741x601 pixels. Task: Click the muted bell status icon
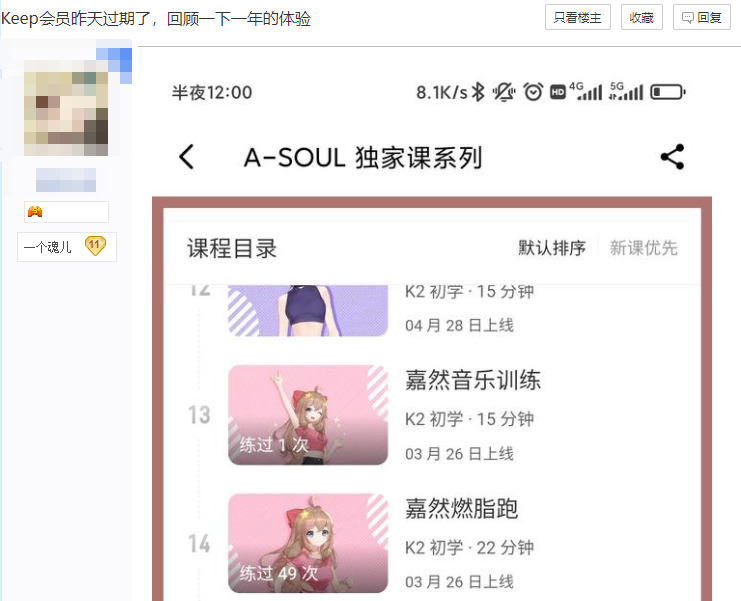(x=504, y=92)
